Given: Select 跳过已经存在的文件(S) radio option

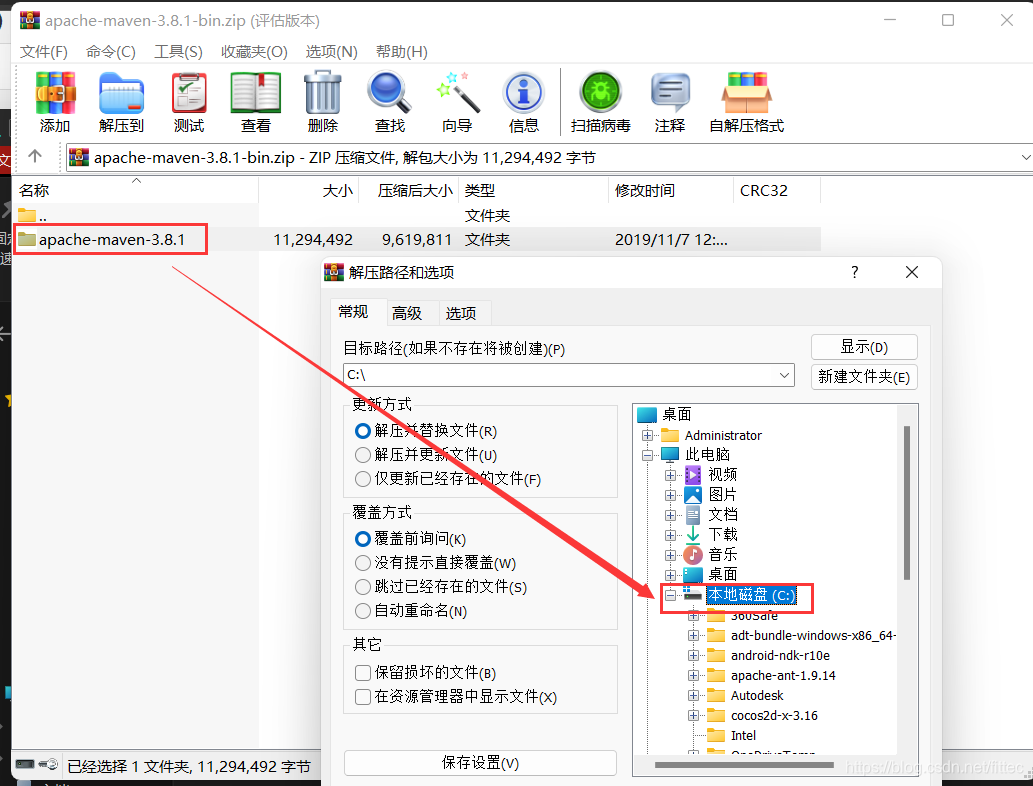Looking at the screenshot, I should pyautogui.click(x=362, y=586).
